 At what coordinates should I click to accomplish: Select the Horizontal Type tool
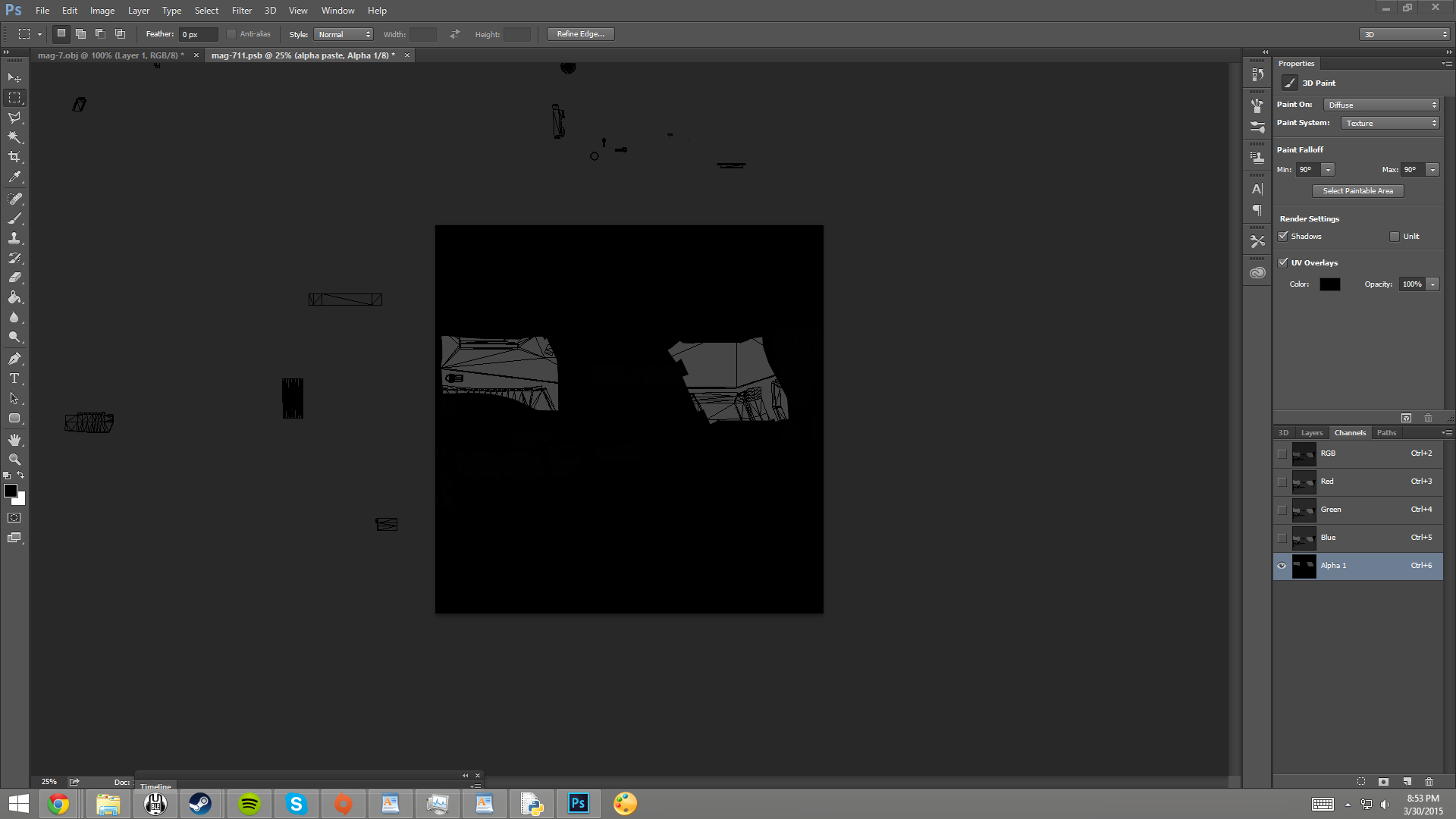coord(14,378)
